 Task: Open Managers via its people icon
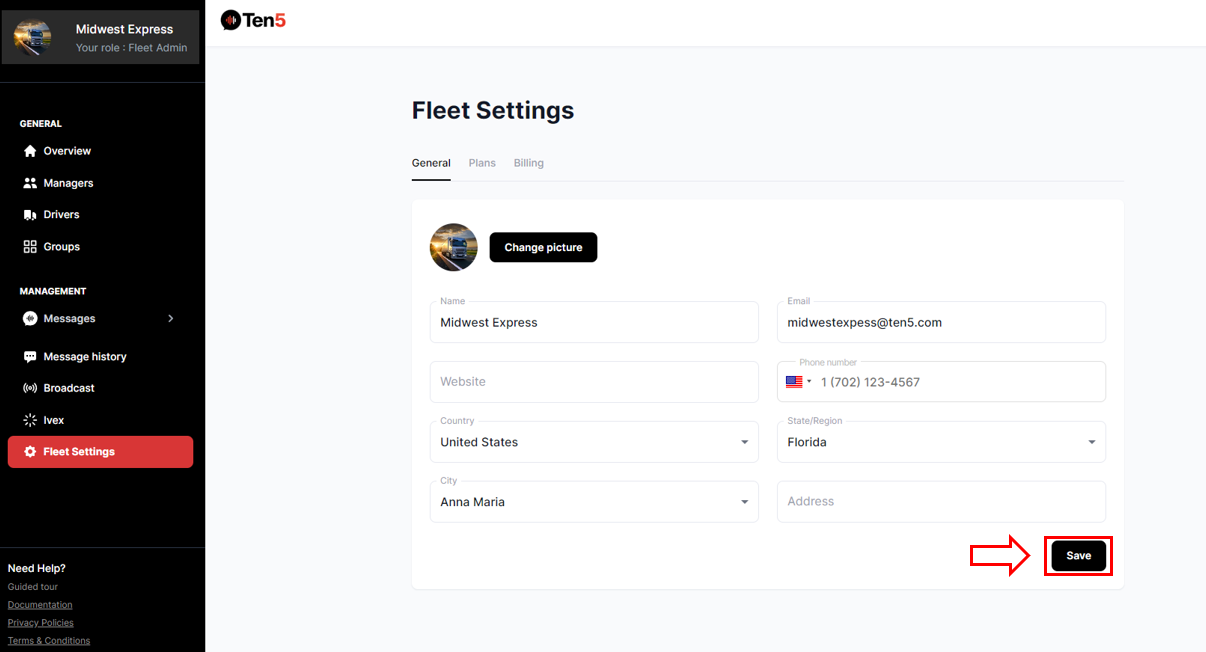[x=30, y=183]
